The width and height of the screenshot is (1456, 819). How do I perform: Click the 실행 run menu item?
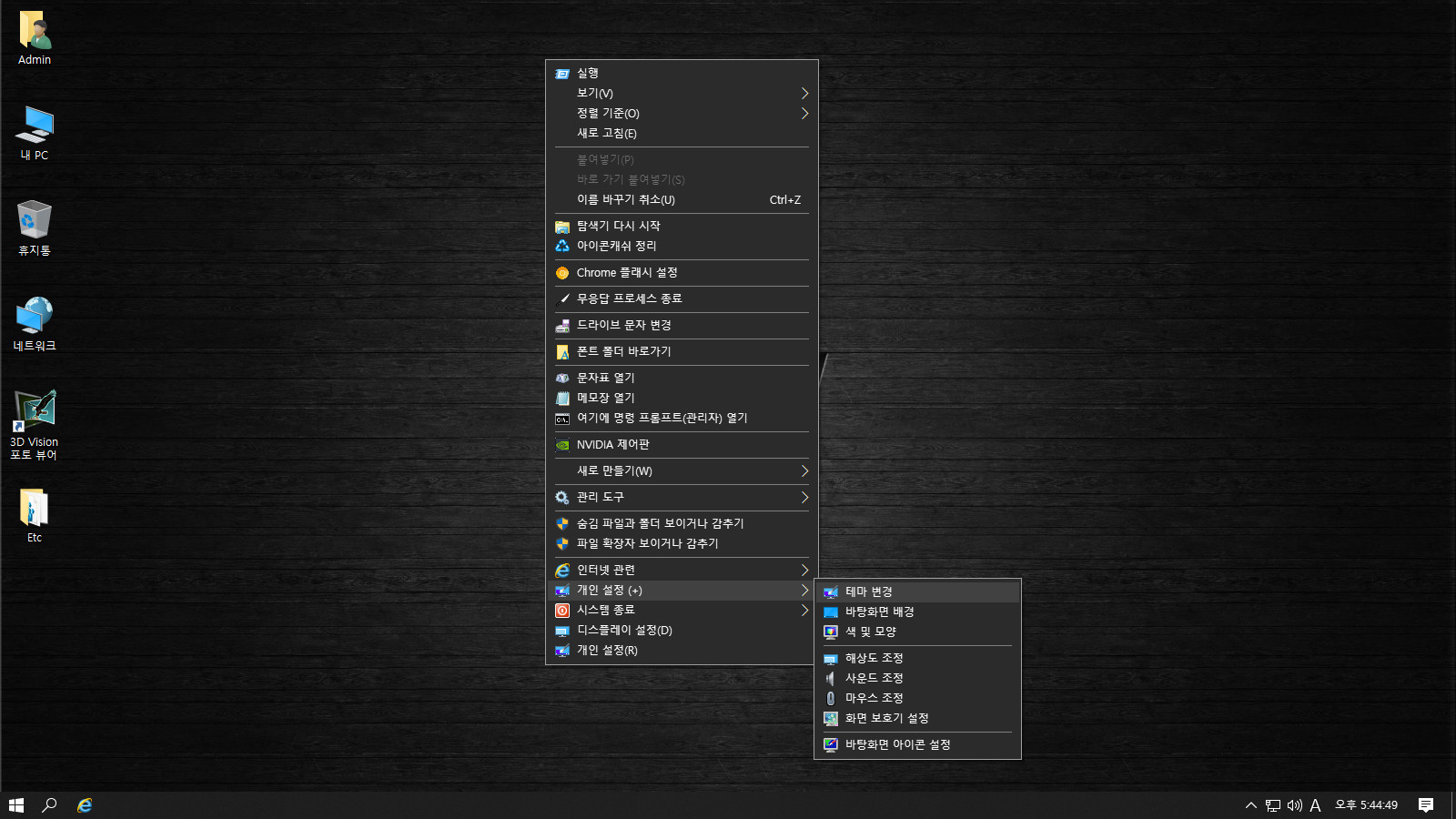click(682, 73)
